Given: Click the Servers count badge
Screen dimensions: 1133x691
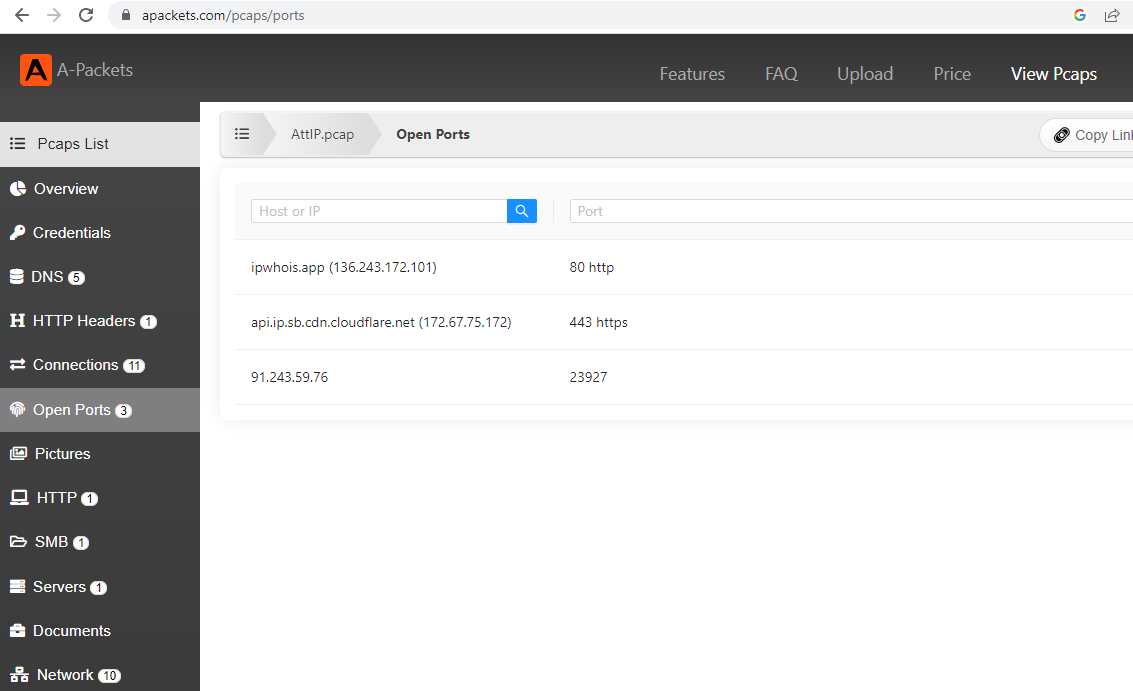Looking at the screenshot, I should [99, 588].
